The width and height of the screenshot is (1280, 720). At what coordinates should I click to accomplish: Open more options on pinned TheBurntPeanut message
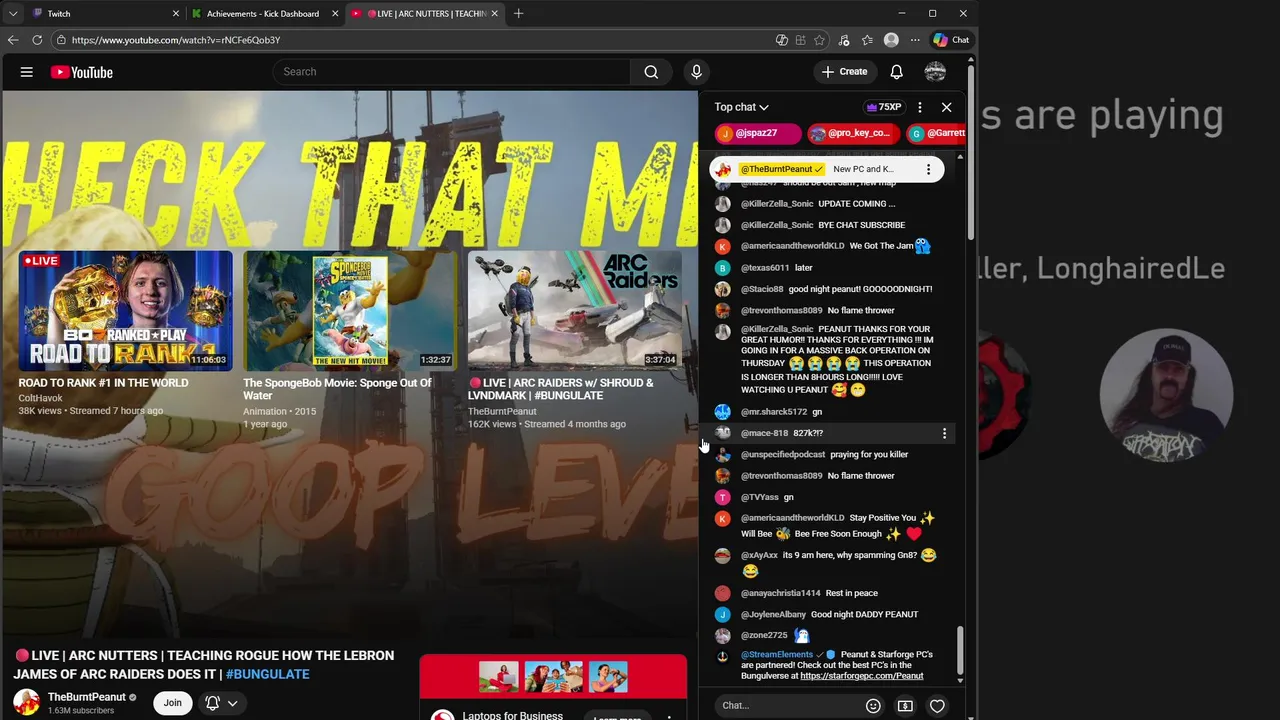click(x=928, y=169)
